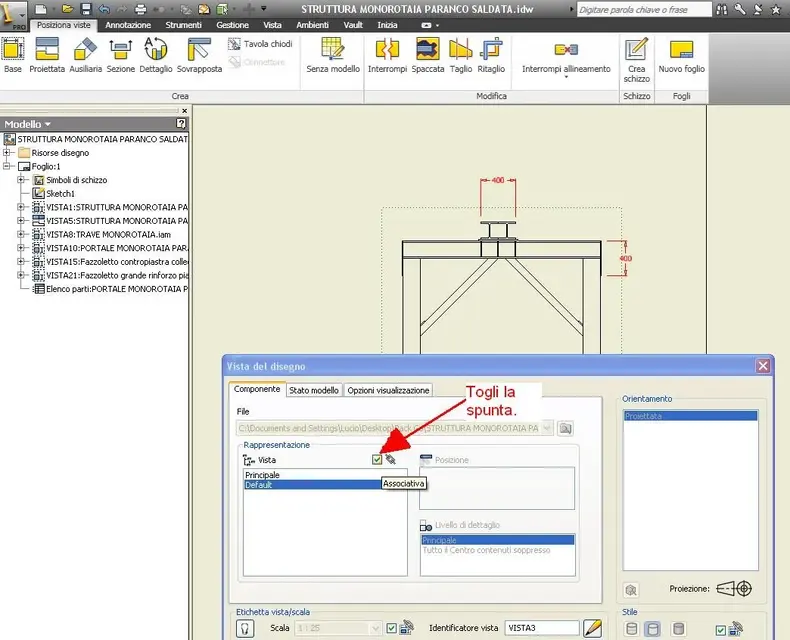The height and width of the screenshot is (640, 790).
Task: Save the drawing with the floppy icon
Action: [x=86, y=9]
